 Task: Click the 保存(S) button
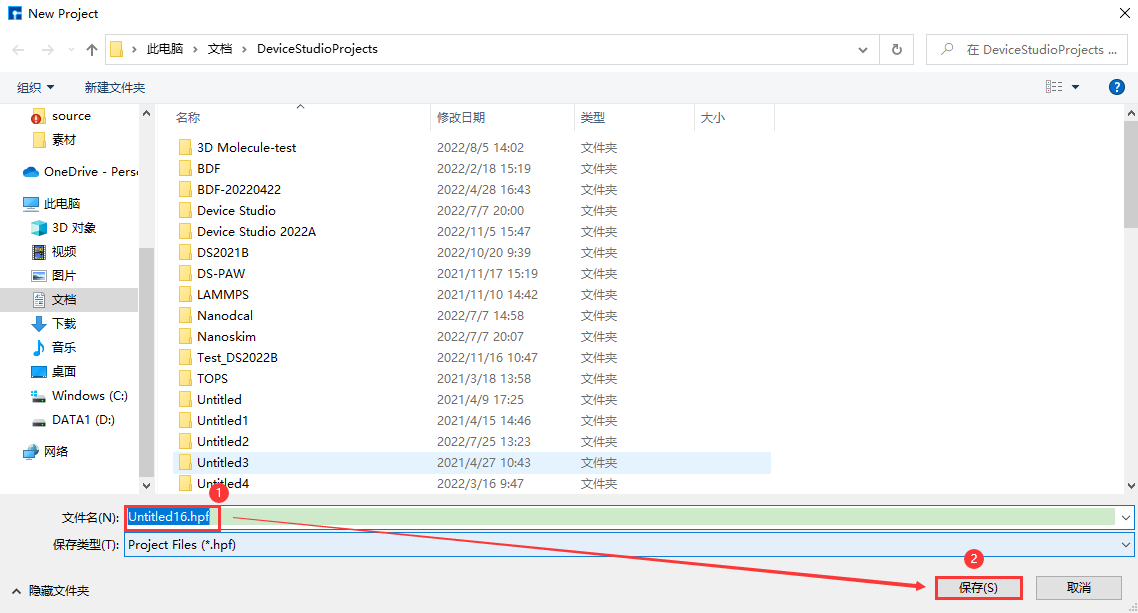(978, 588)
